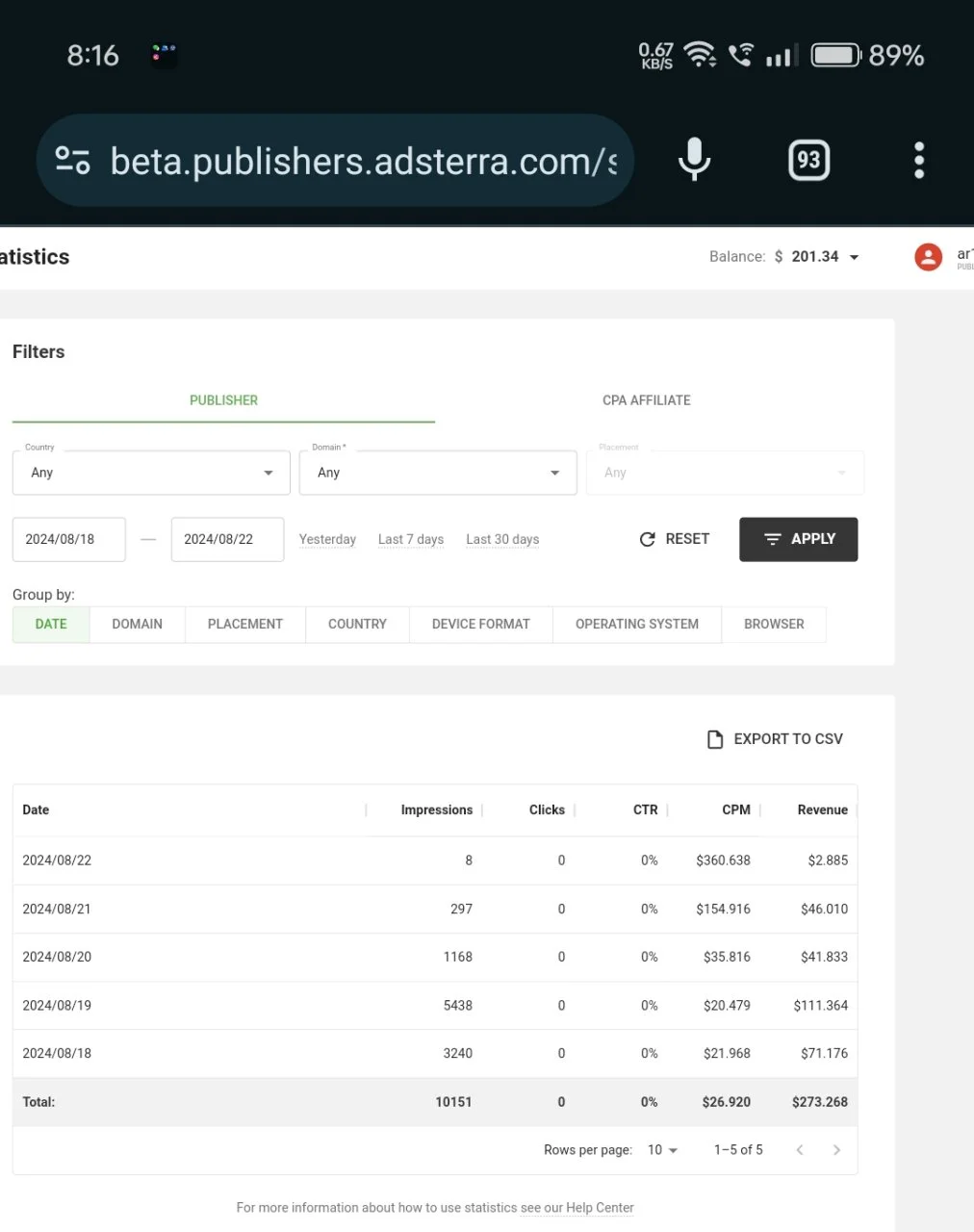Image resolution: width=974 pixels, height=1232 pixels.
Task: Tap the battery indicator in status bar
Action: pos(835,55)
